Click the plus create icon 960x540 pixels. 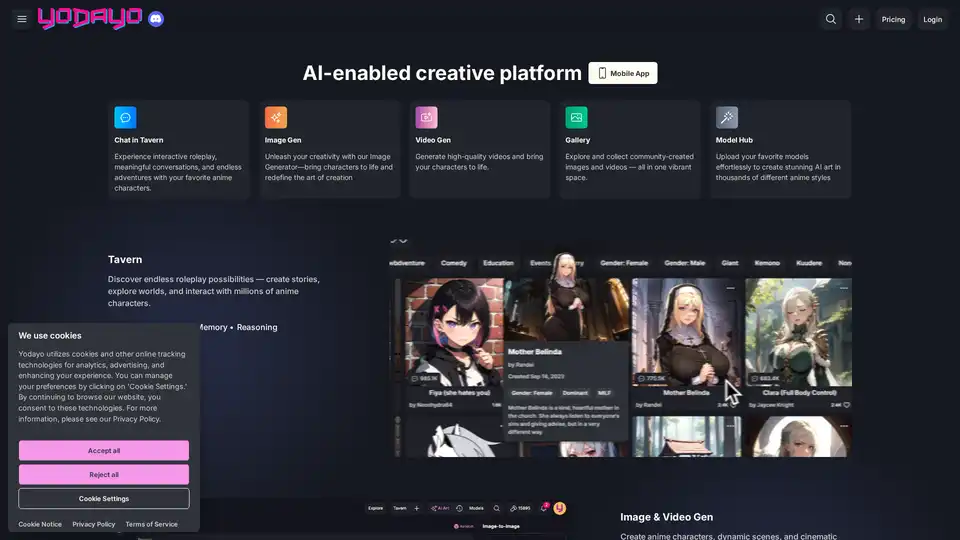(858, 19)
